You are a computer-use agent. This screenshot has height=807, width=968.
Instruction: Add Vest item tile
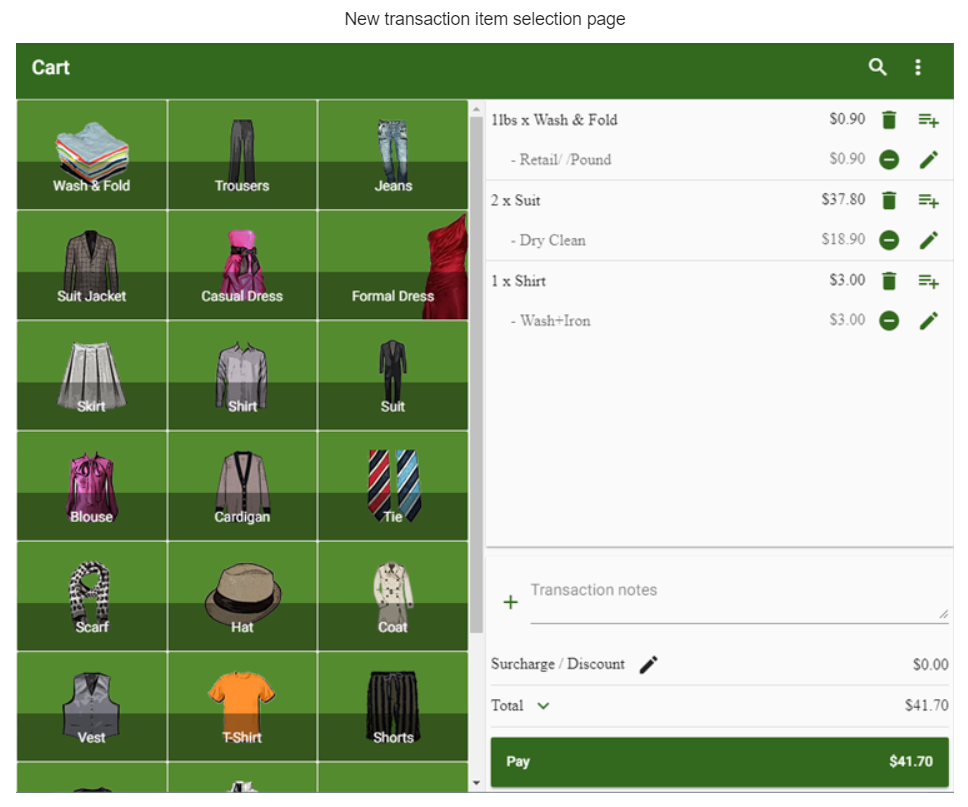(x=92, y=706)
